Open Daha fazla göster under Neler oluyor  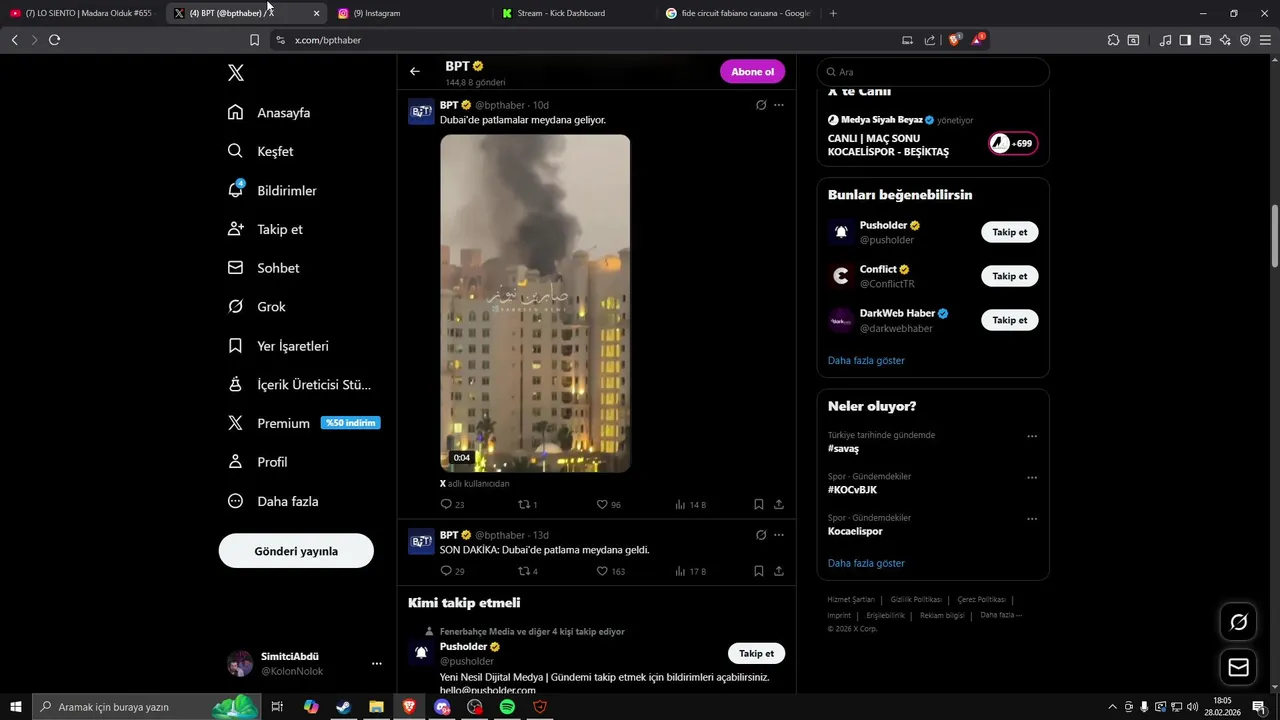coord(866,563)
